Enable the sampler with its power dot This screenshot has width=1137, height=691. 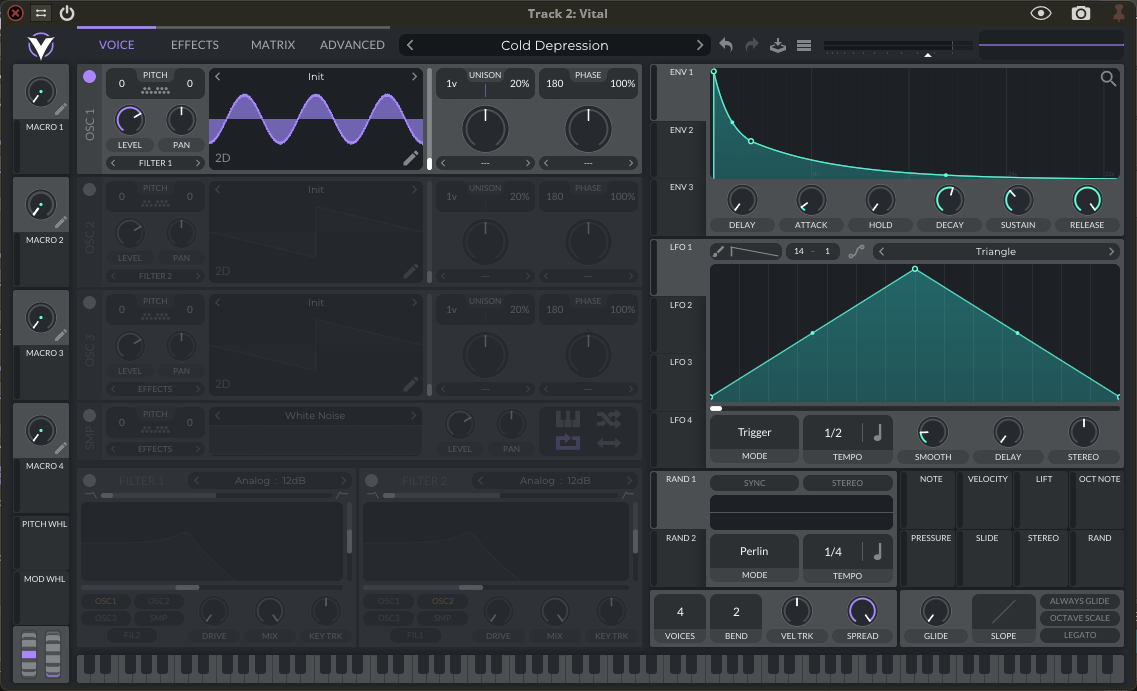point(89,416)
